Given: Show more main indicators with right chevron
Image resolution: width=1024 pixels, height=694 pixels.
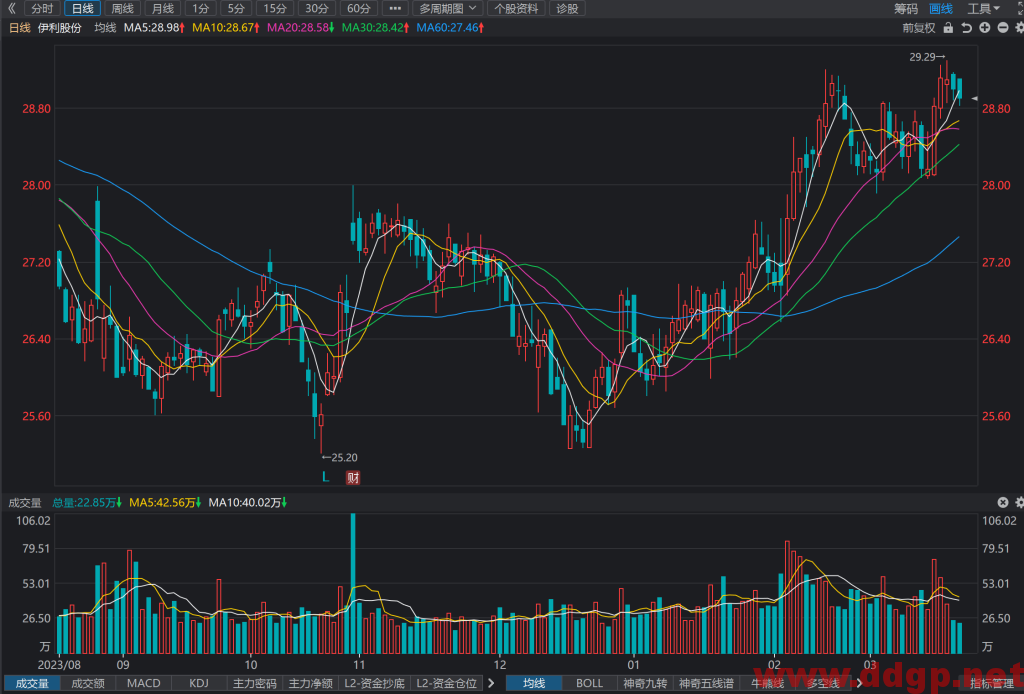Looking at the screenshot, I should pos(859,683).
